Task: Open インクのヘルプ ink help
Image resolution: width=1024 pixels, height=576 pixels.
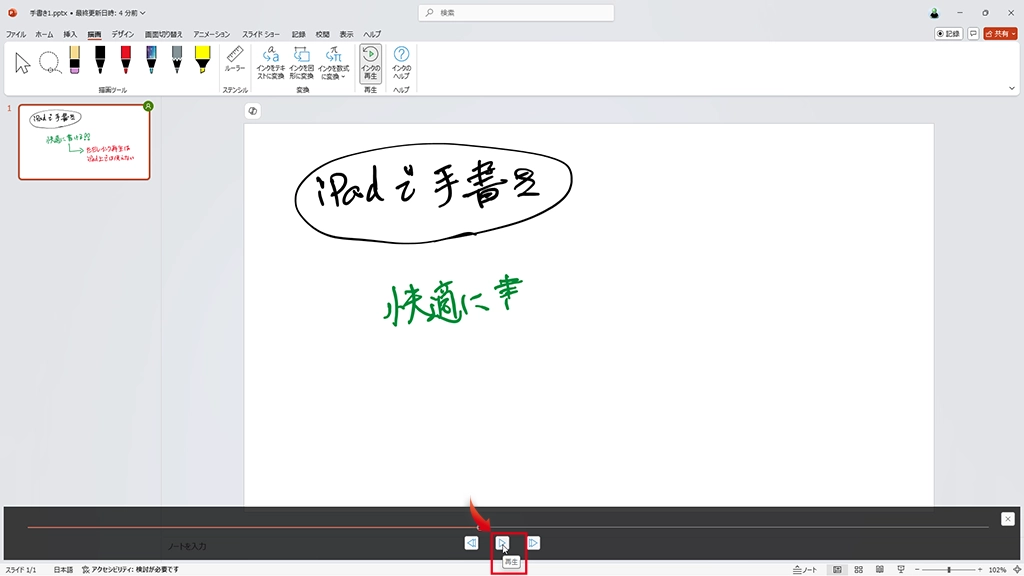Action: coord(401,63)
